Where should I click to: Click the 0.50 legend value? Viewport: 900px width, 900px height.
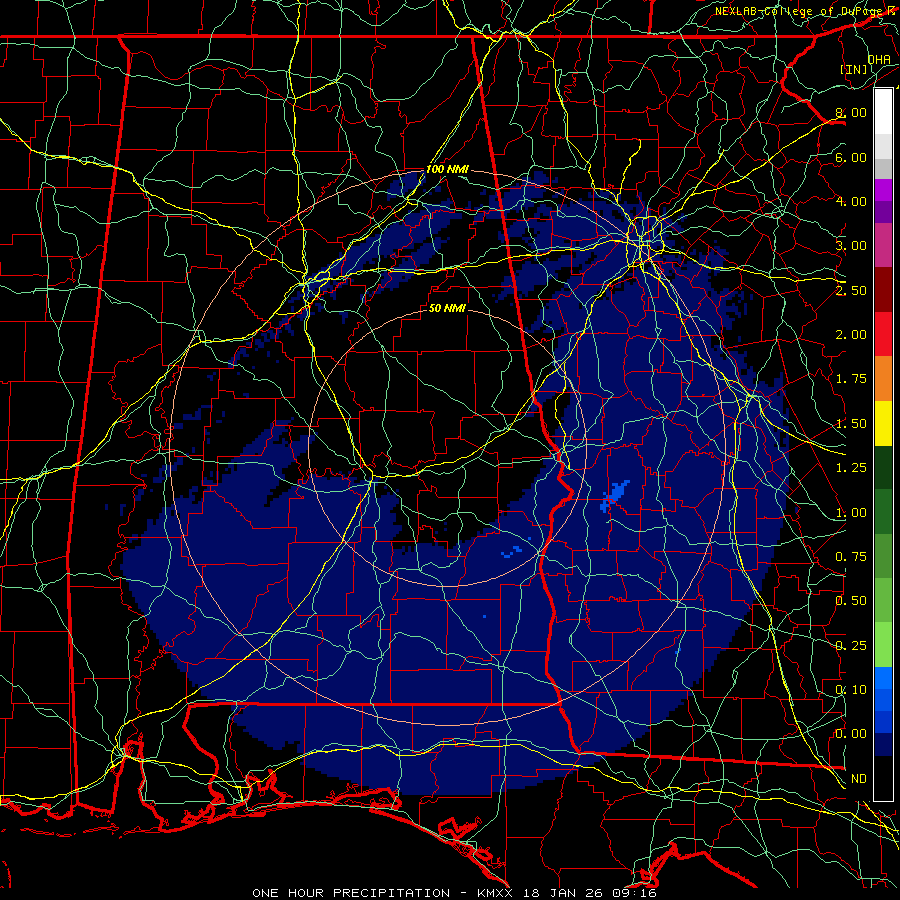click(851, 601)
